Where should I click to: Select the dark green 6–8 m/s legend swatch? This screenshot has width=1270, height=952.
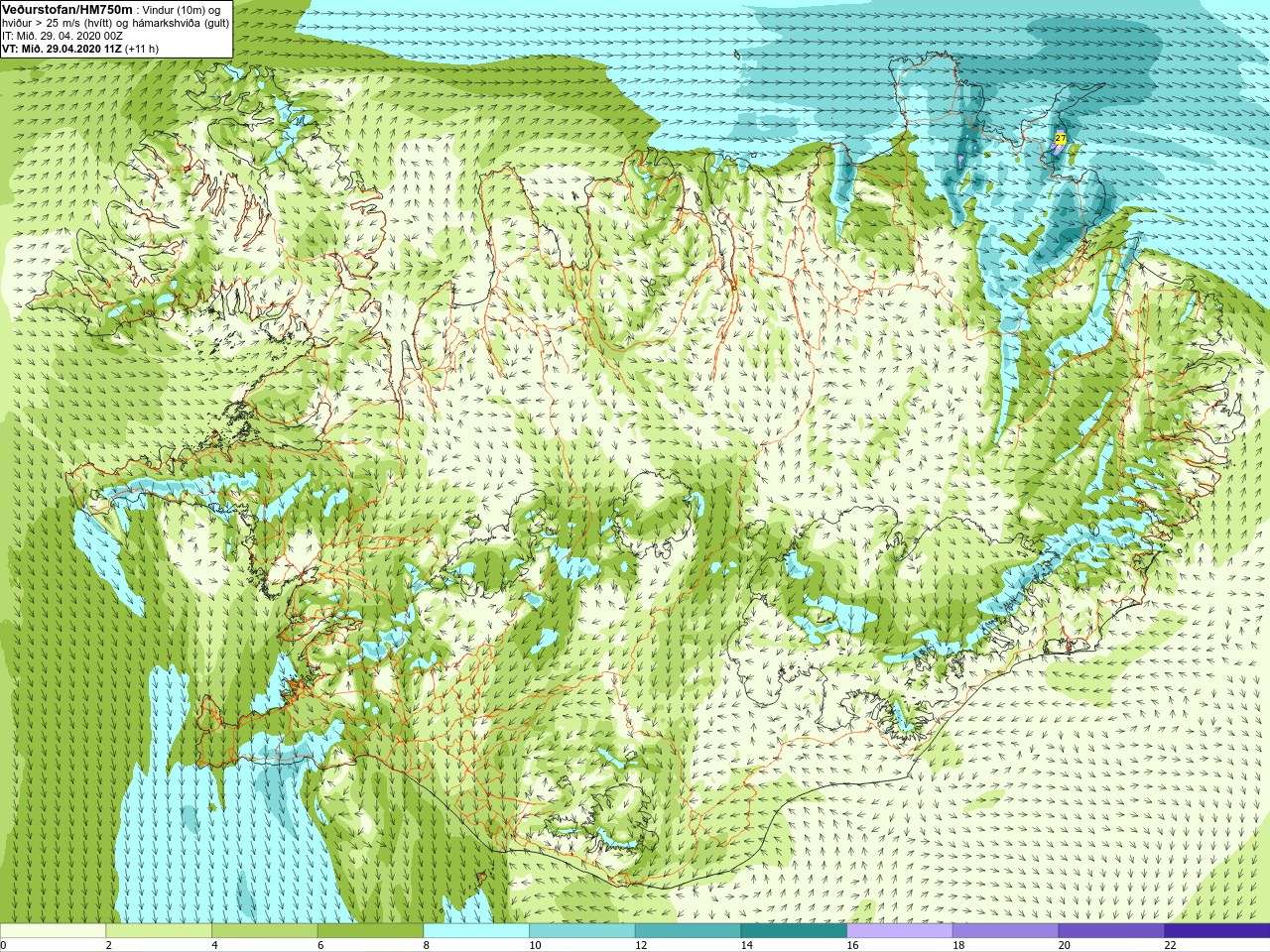click(370, 931)
